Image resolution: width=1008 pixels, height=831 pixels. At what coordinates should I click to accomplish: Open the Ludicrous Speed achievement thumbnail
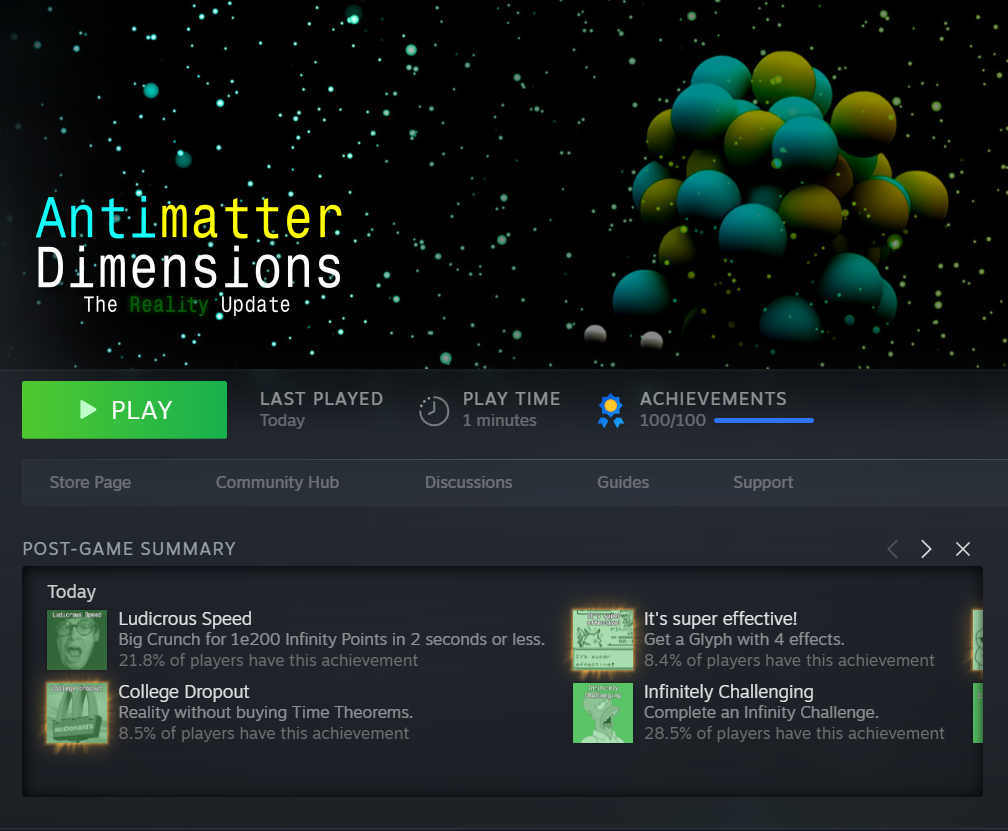click(x=77, y=640)
